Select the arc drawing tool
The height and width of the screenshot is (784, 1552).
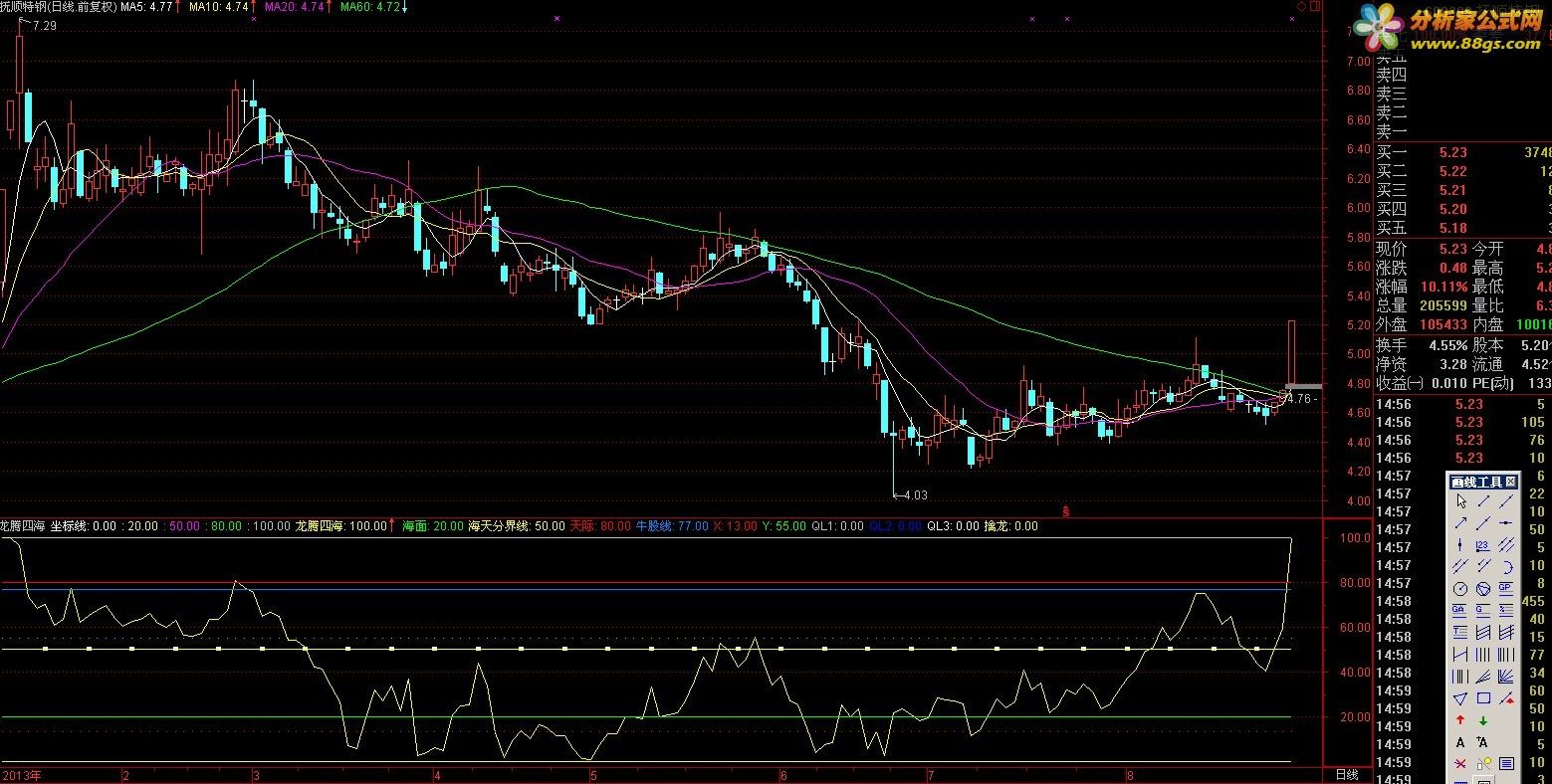pos(1506,565)
